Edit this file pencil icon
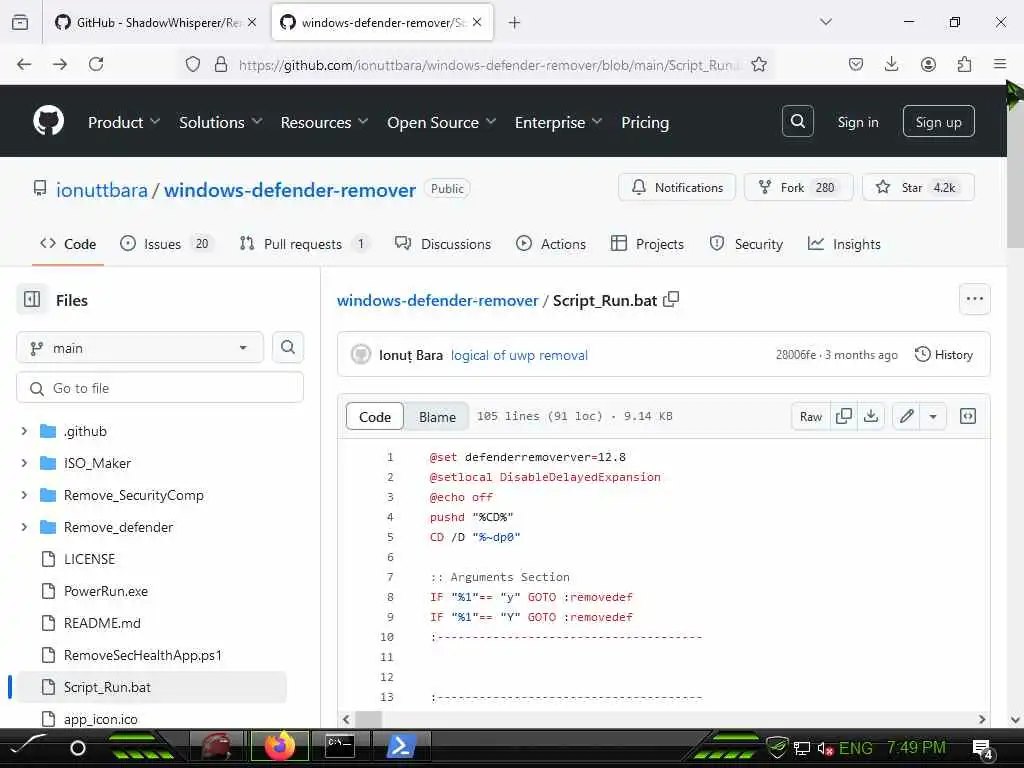This screenshot has width=1024, height=768. [906, 416]
